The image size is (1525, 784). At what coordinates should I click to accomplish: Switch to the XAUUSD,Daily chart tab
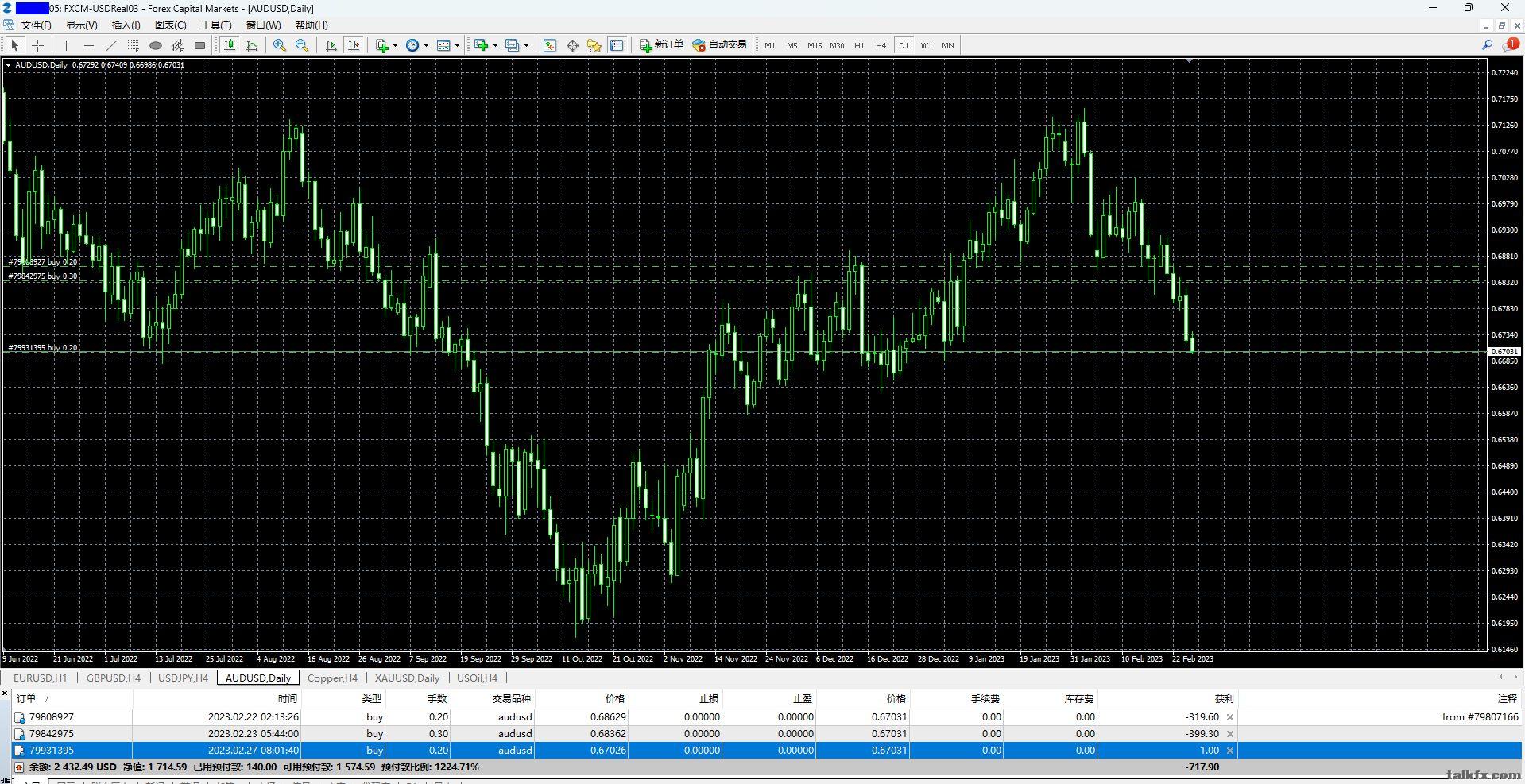(407, 678)
